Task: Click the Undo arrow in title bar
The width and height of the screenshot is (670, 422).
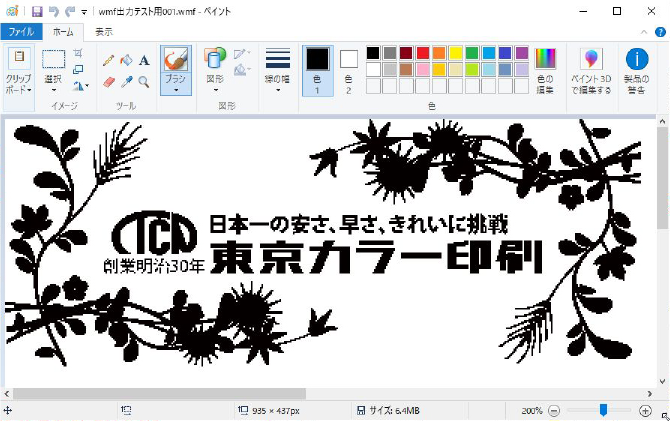Action: tap(54, 12)
